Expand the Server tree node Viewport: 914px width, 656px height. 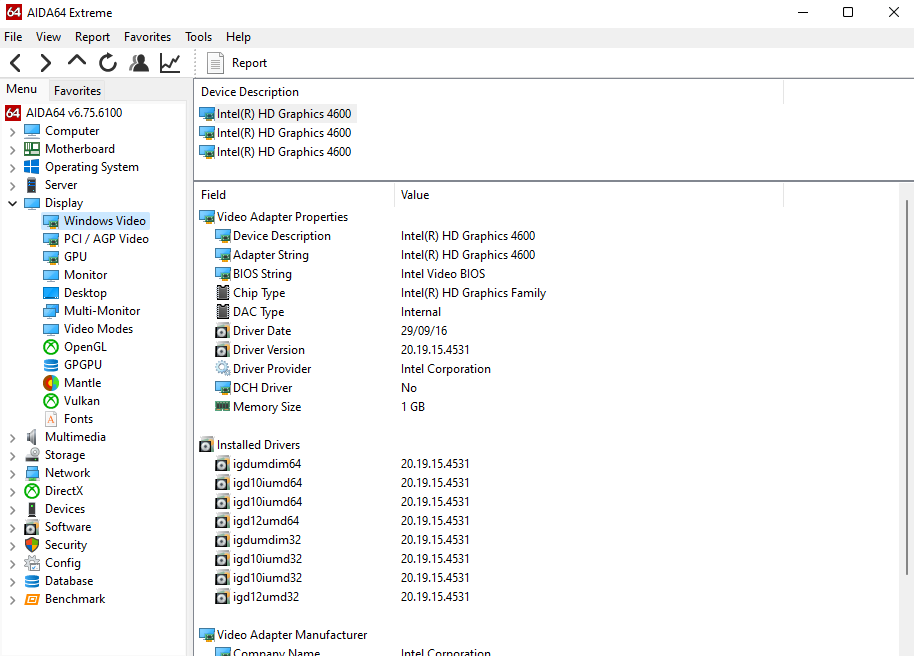[12, 186]
